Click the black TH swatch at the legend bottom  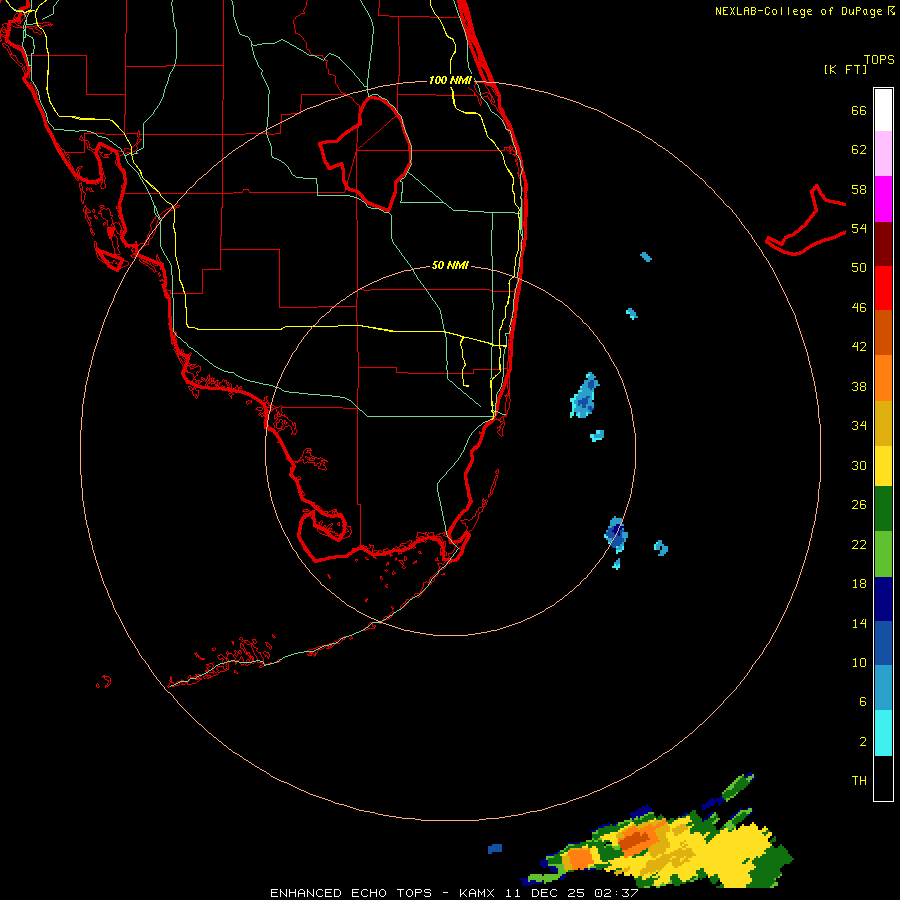(x=883, y=778)
